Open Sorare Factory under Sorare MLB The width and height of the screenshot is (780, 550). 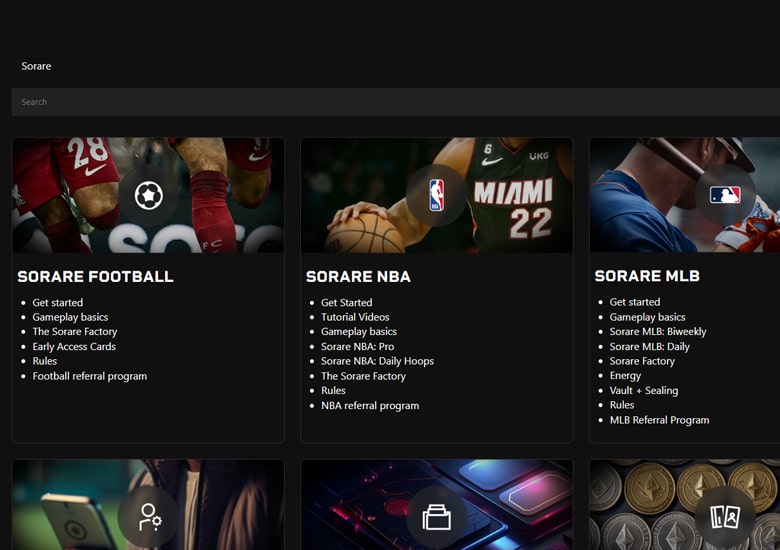tap(642, 361)
